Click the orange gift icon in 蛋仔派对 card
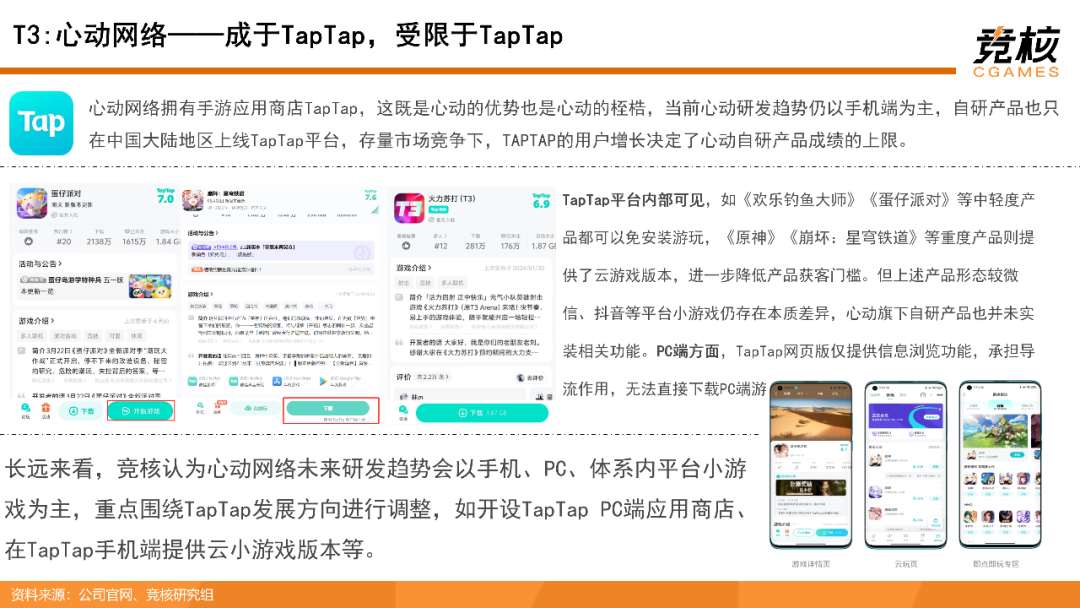The image size is (1080, 608). click(x=46, y=410)
